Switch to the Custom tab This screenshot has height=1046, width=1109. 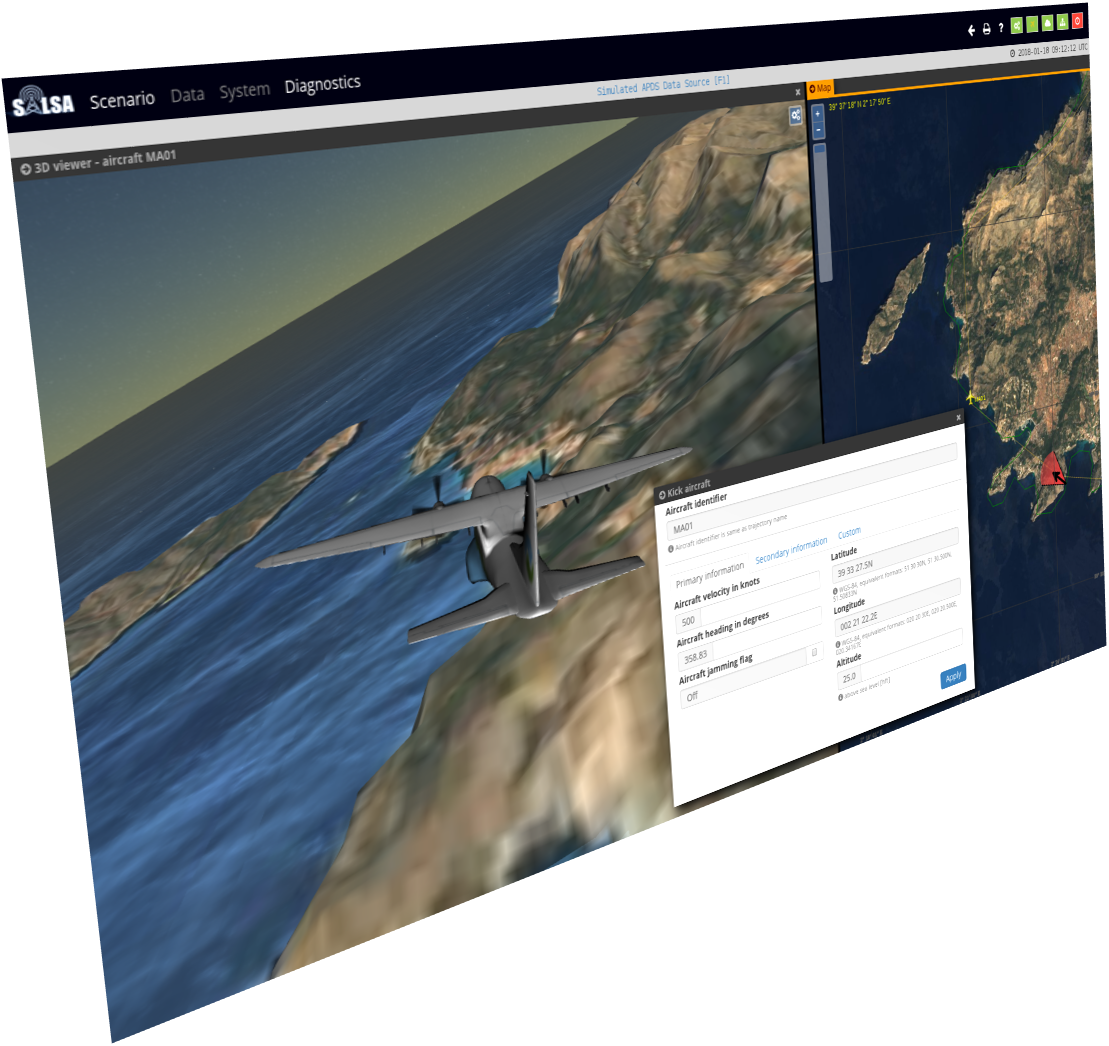point(849,533)
